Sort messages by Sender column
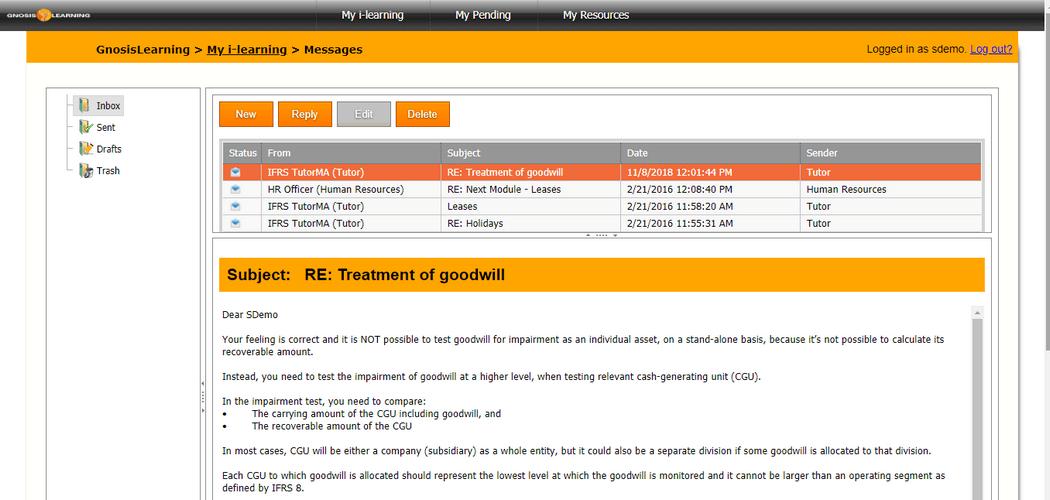The height and width of the screenshot is (500, 1050). [x=891, y=153]
